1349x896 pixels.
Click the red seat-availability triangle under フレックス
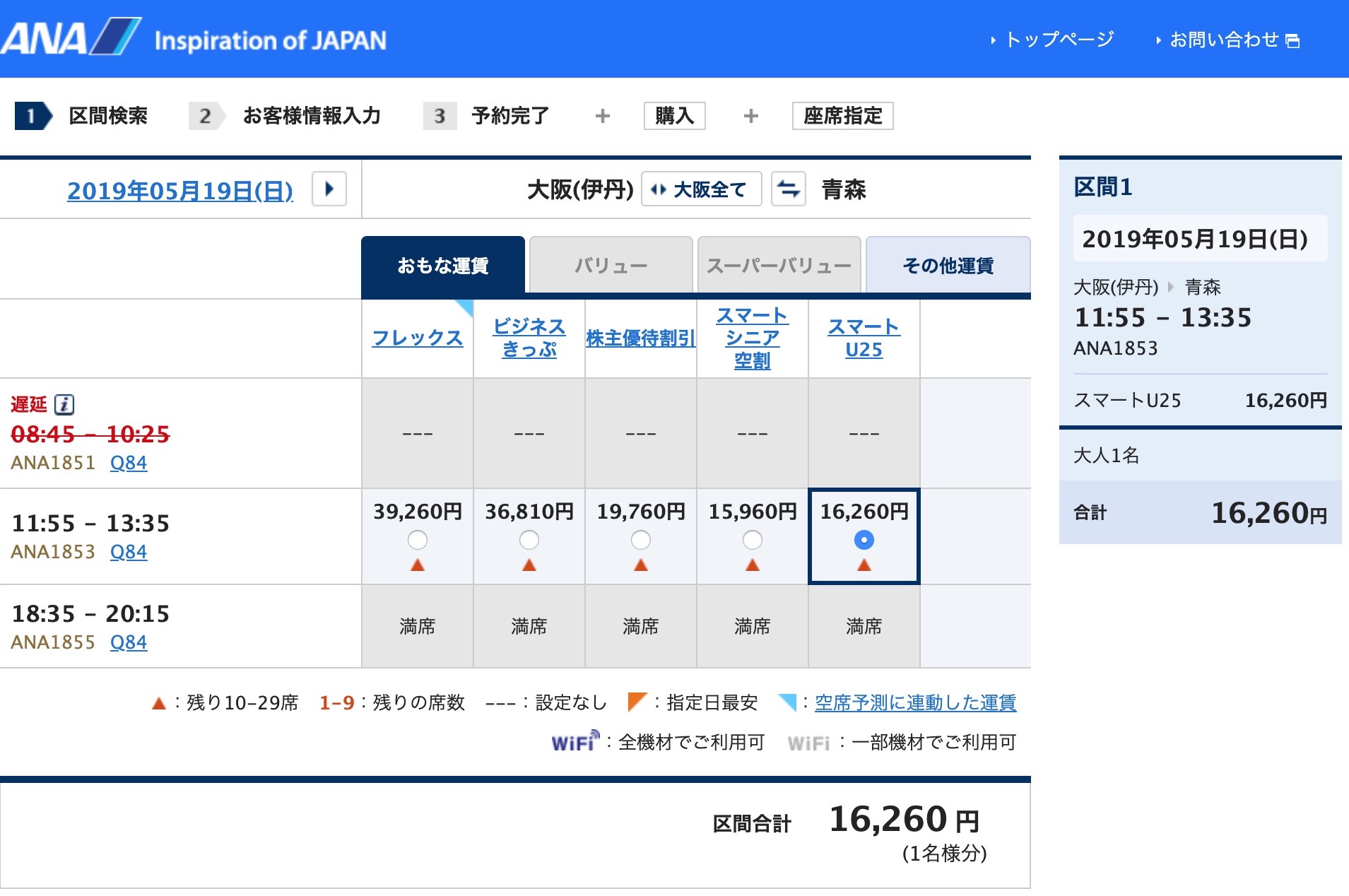tap(418, 565)
